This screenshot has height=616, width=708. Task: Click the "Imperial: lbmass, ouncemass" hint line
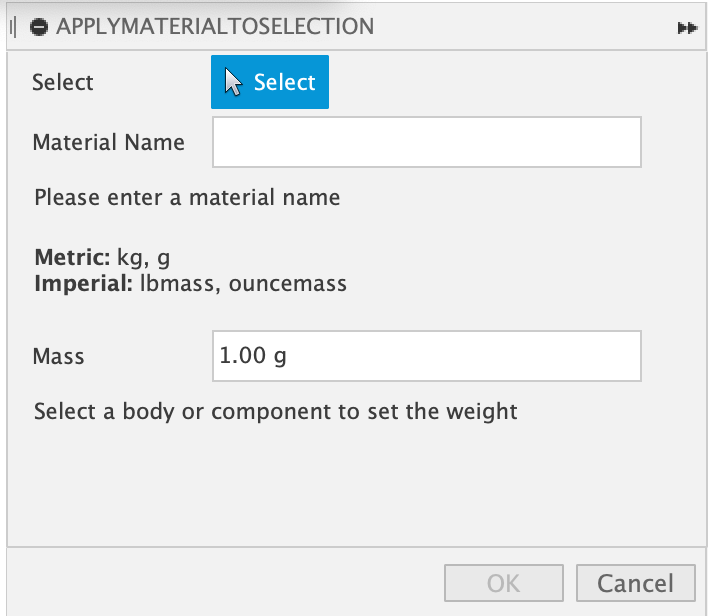point(190,283)
